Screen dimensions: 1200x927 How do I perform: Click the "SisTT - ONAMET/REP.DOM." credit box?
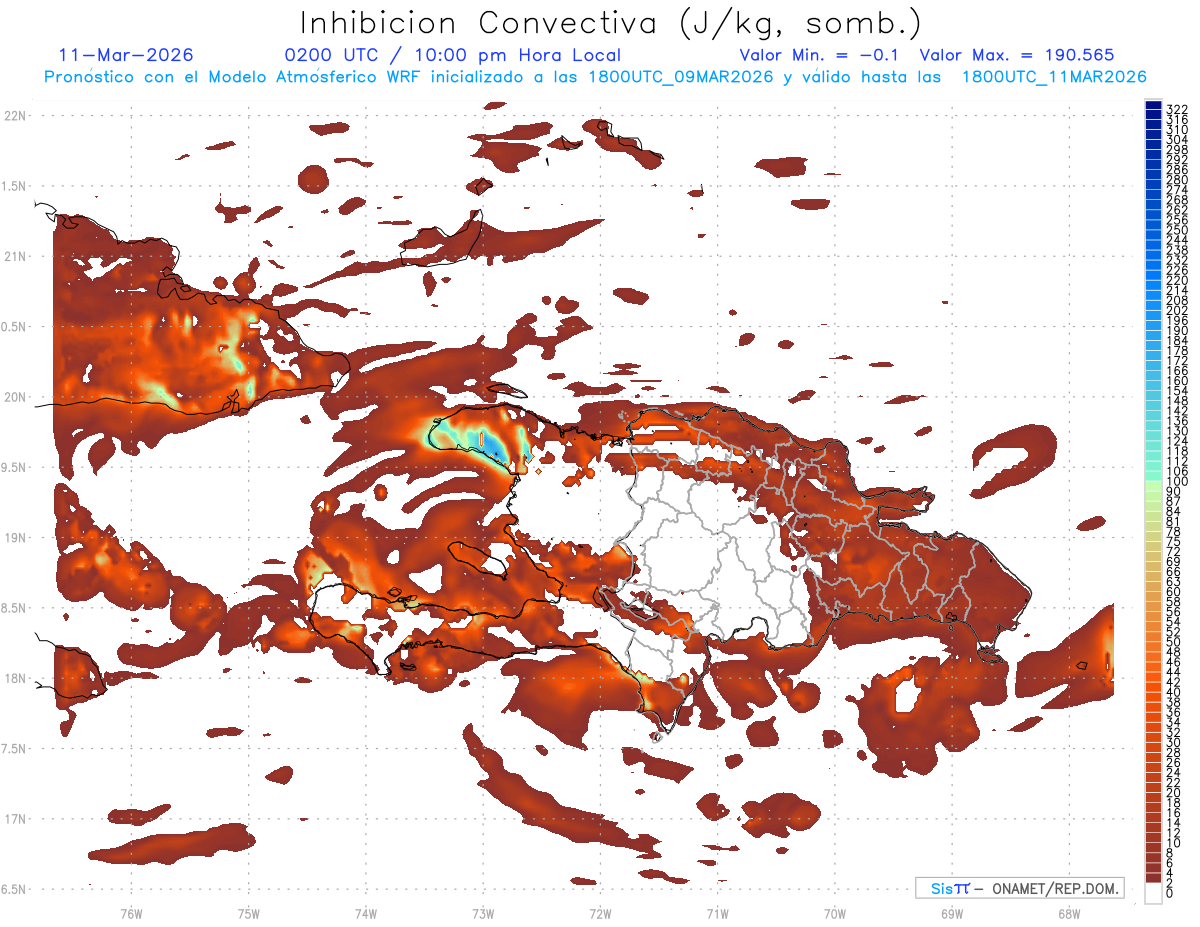[x=1020, y=888]
